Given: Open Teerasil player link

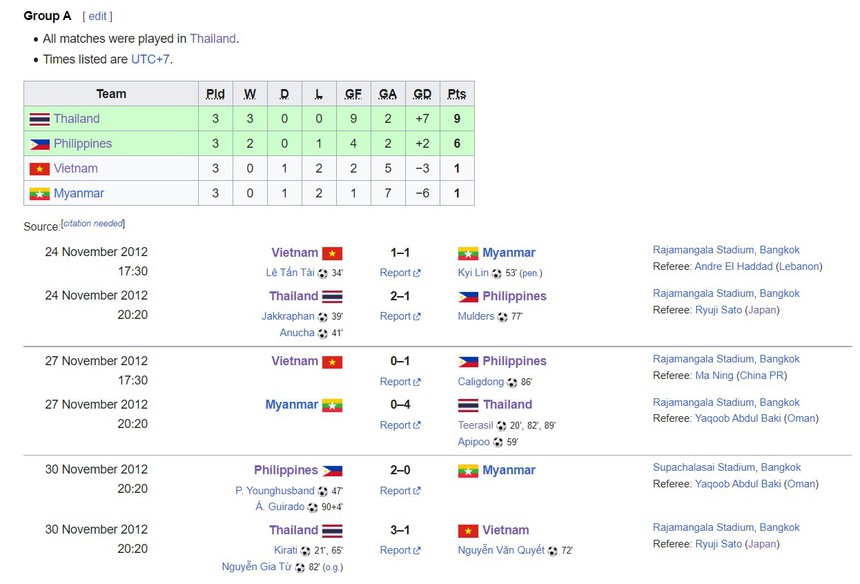Looking at the screenshot, I should tap(474, 425).
